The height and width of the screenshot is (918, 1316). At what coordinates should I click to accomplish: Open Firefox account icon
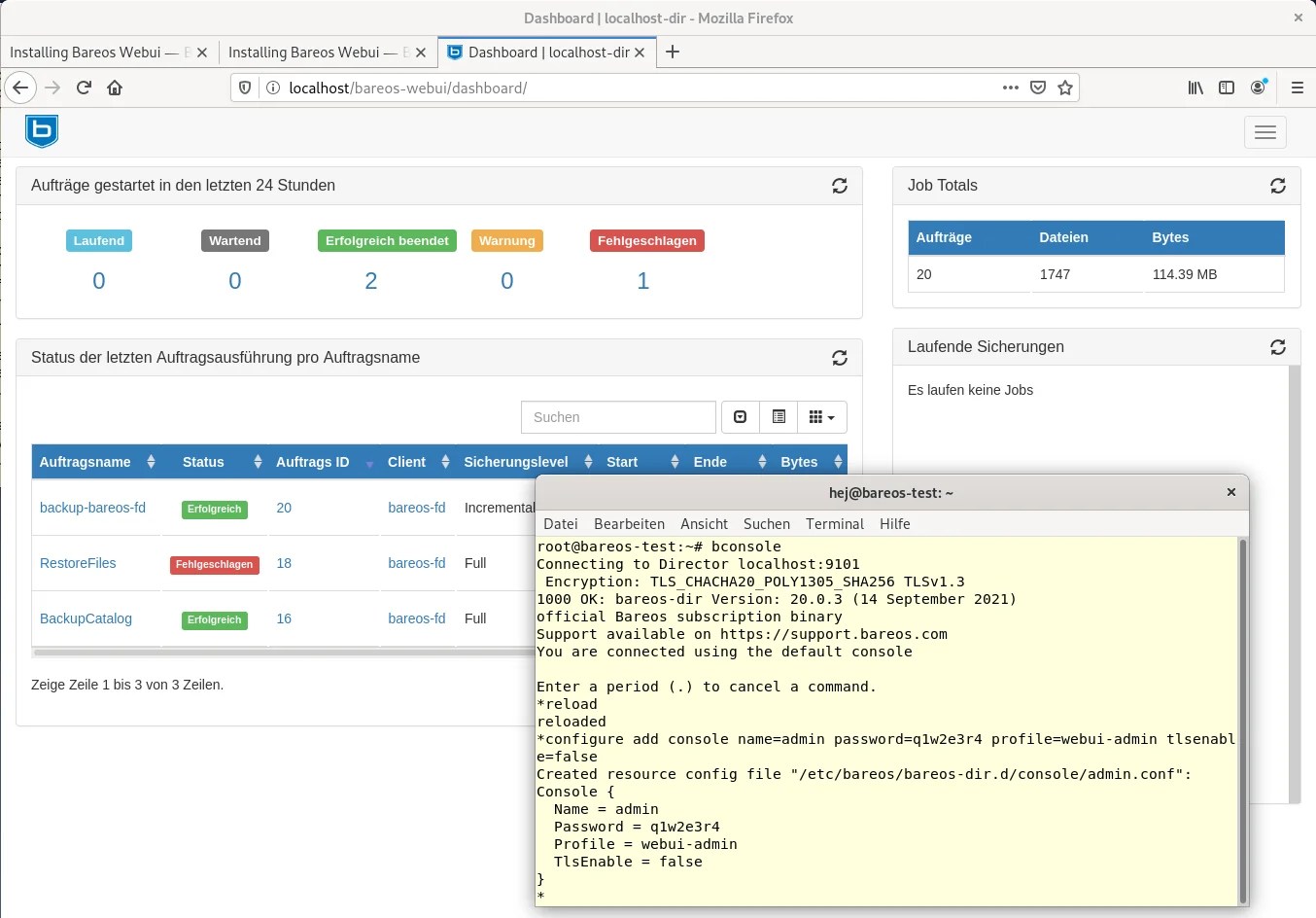pyautogui.click(x=1259, y=88)
